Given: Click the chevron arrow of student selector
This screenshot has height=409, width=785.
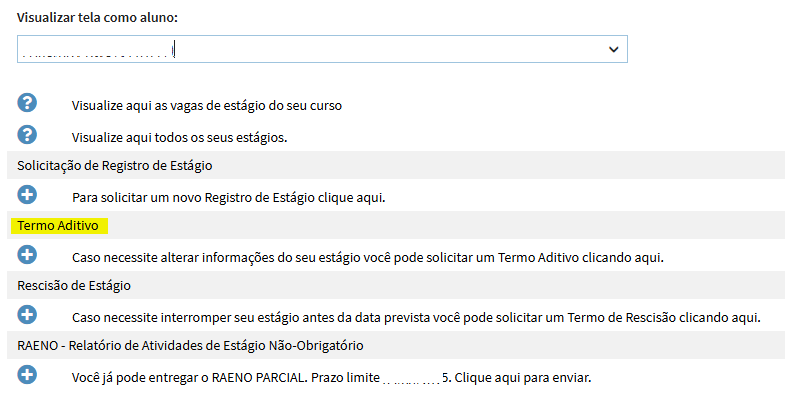Looking at the screenshot, I should click(613, 49).
